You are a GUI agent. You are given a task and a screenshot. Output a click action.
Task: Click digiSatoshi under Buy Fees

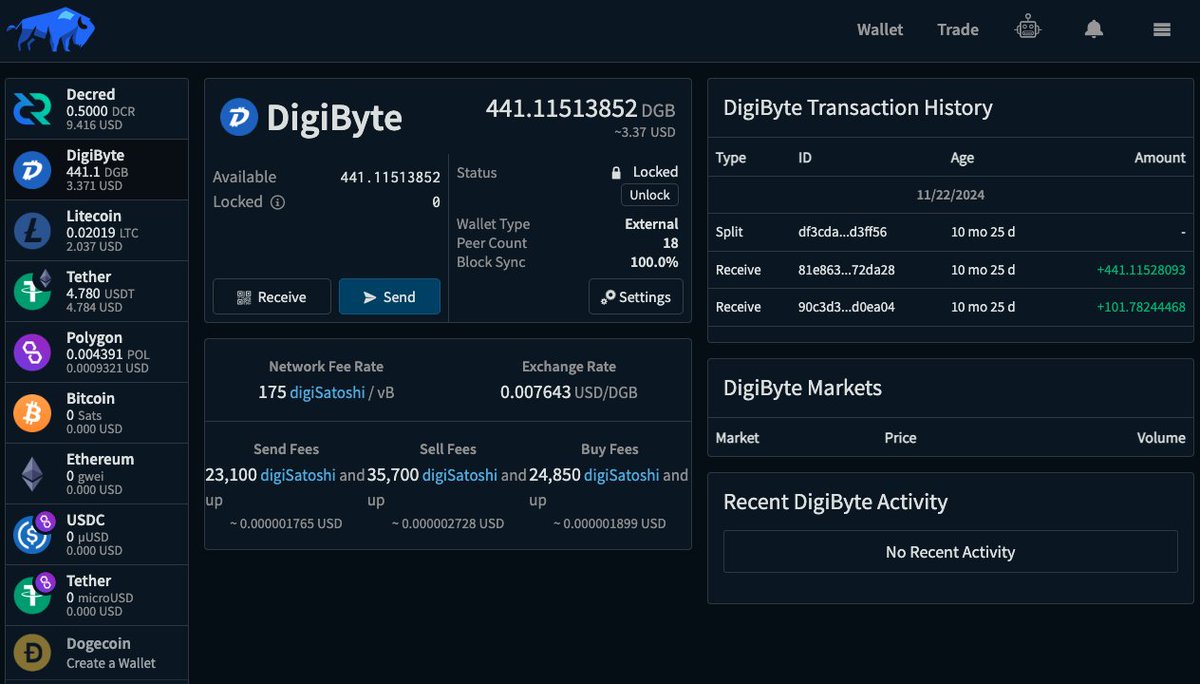(x=622, y=475)
